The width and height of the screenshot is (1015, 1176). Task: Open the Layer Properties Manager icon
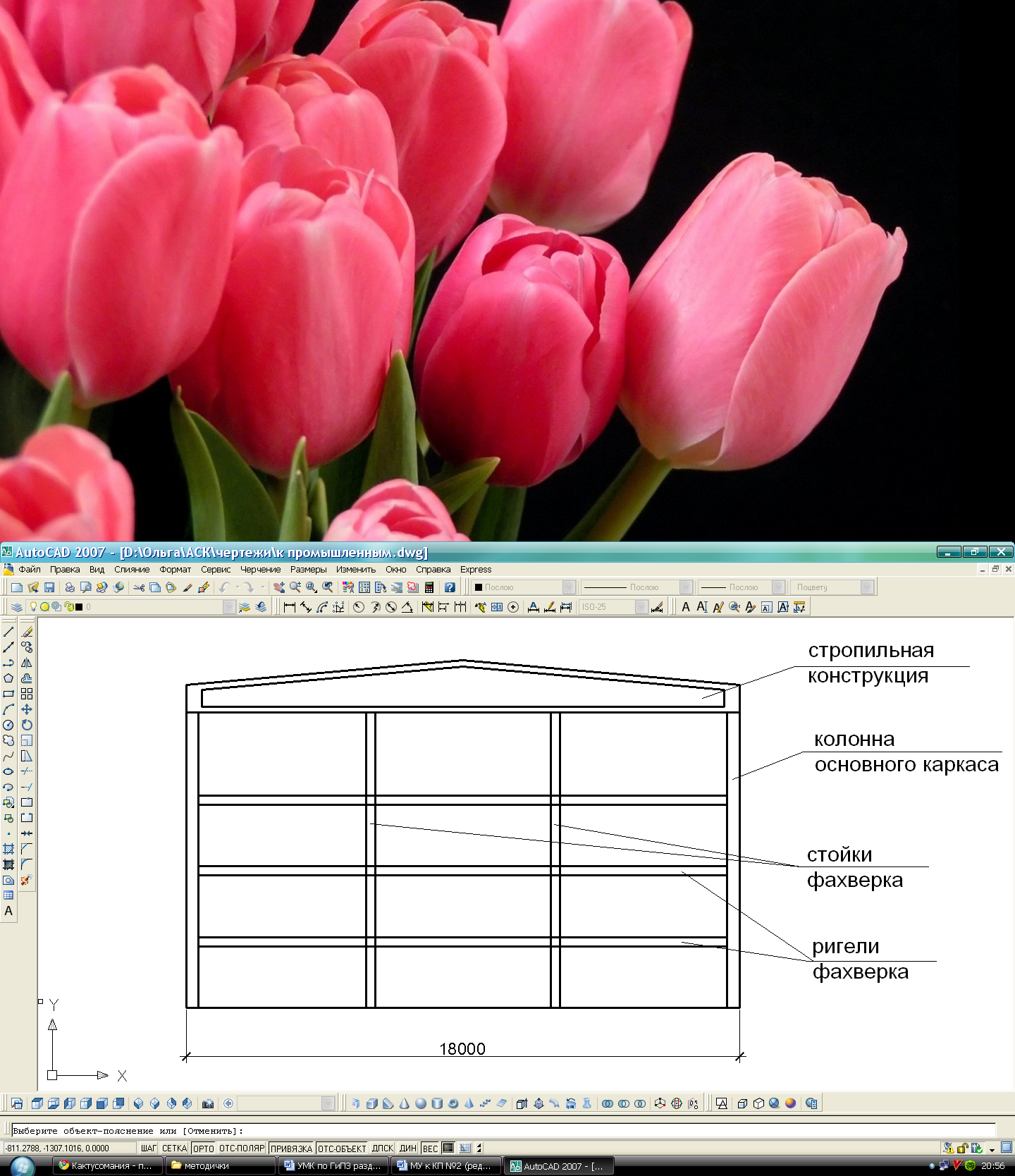click(17, 607)
